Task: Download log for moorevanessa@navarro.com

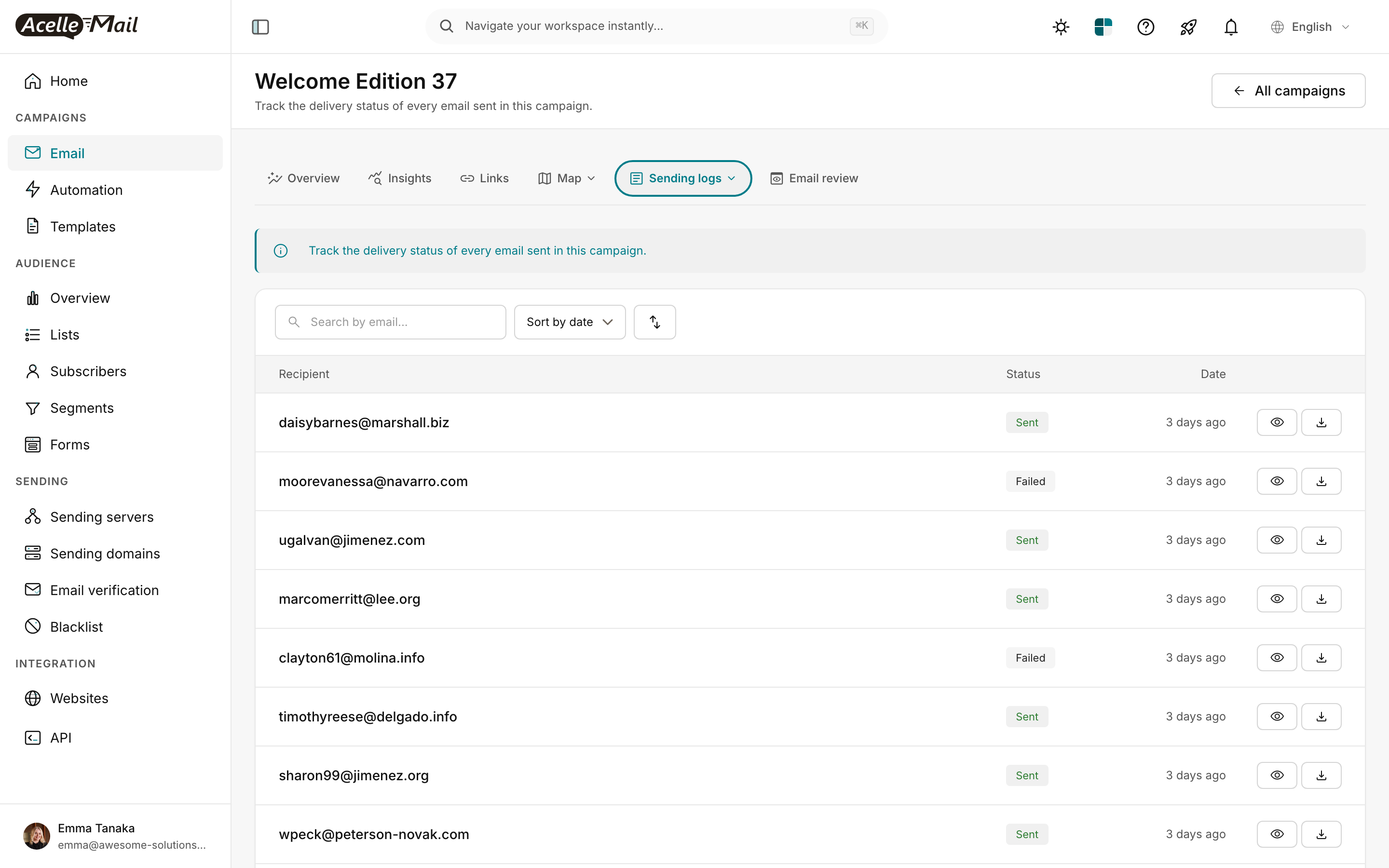Action: 1321,481
